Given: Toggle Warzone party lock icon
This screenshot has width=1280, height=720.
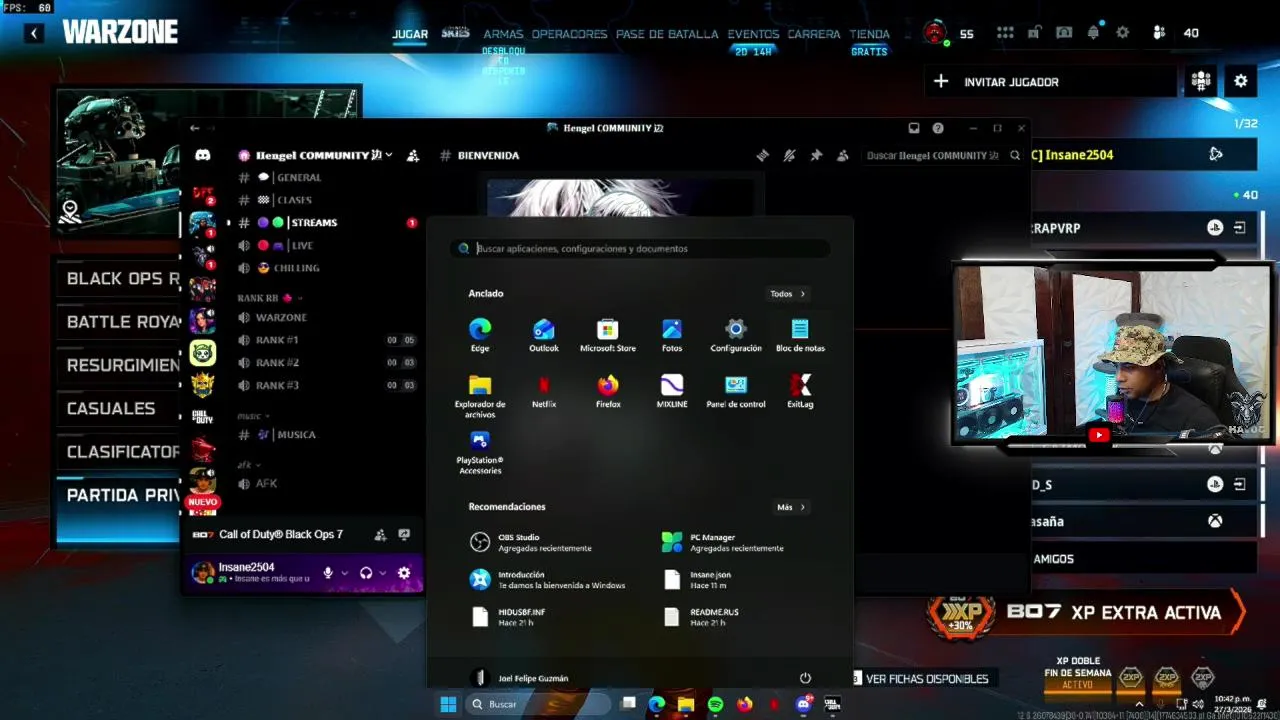Looking at the screenshot, I should (1034, 33).
